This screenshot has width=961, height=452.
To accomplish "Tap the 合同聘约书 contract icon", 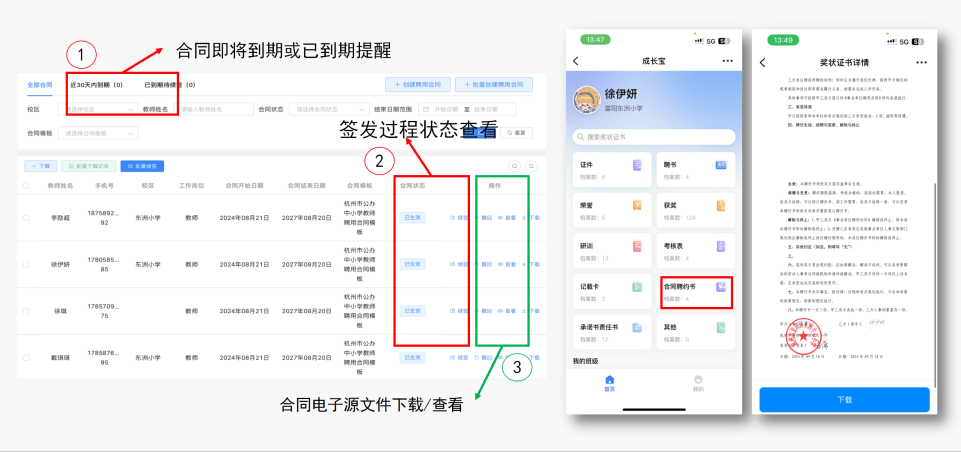I will [x=720, y=288].
